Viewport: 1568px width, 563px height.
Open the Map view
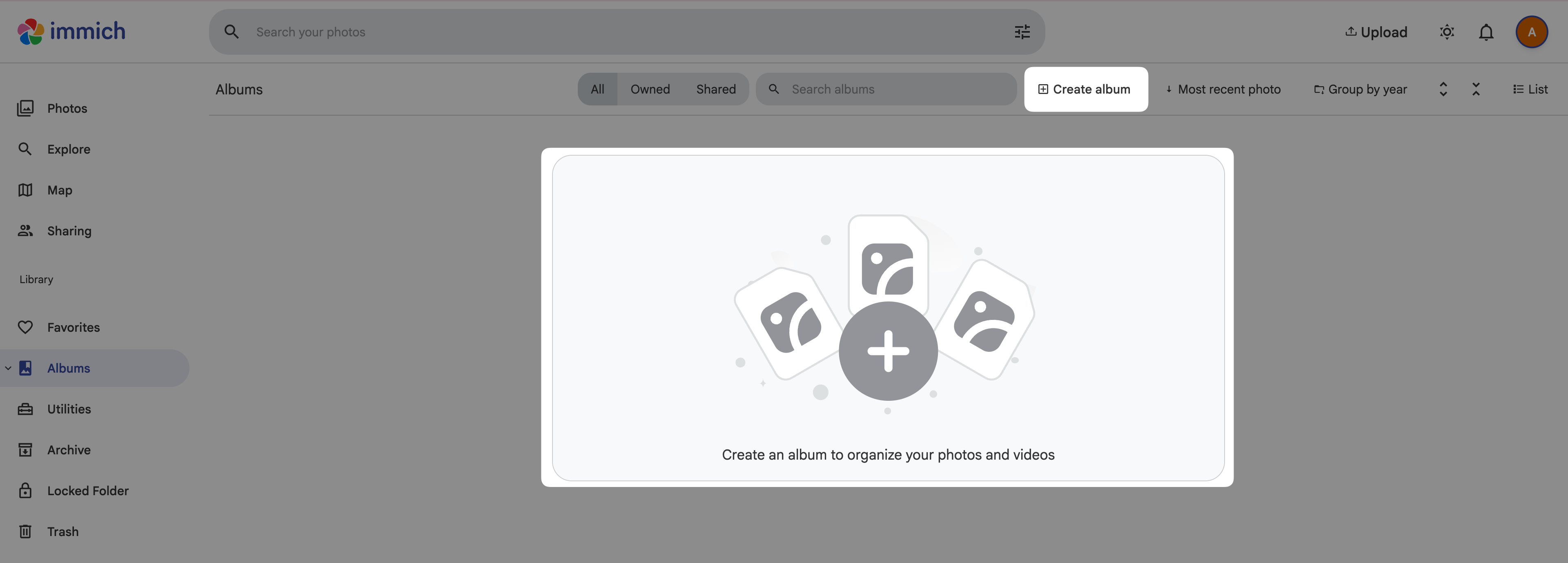(59, 190)
